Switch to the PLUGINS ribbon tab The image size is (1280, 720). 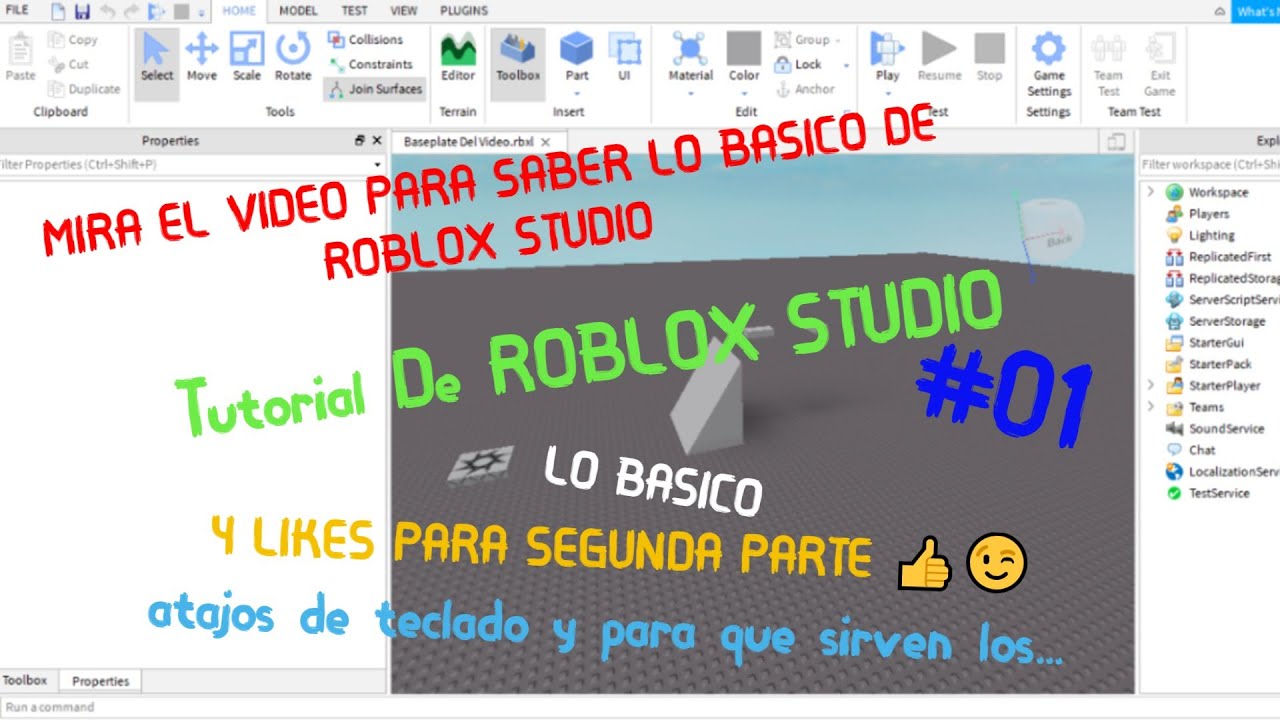[464, 11]
